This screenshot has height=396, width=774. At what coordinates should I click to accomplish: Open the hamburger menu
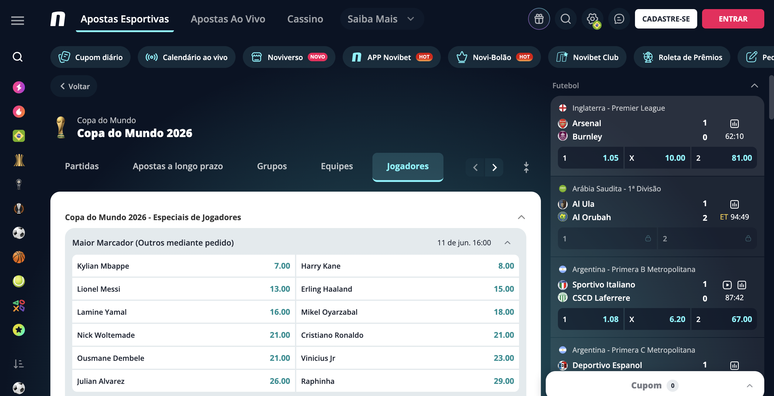17,20
